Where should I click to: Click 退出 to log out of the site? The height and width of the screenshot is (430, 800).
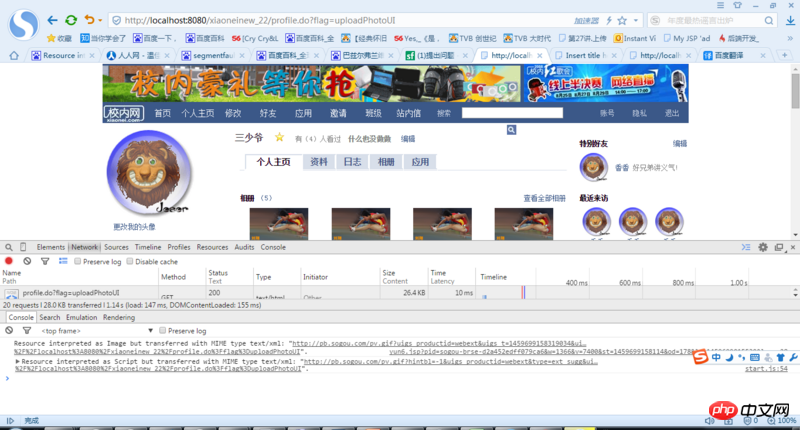pos(672,113)
